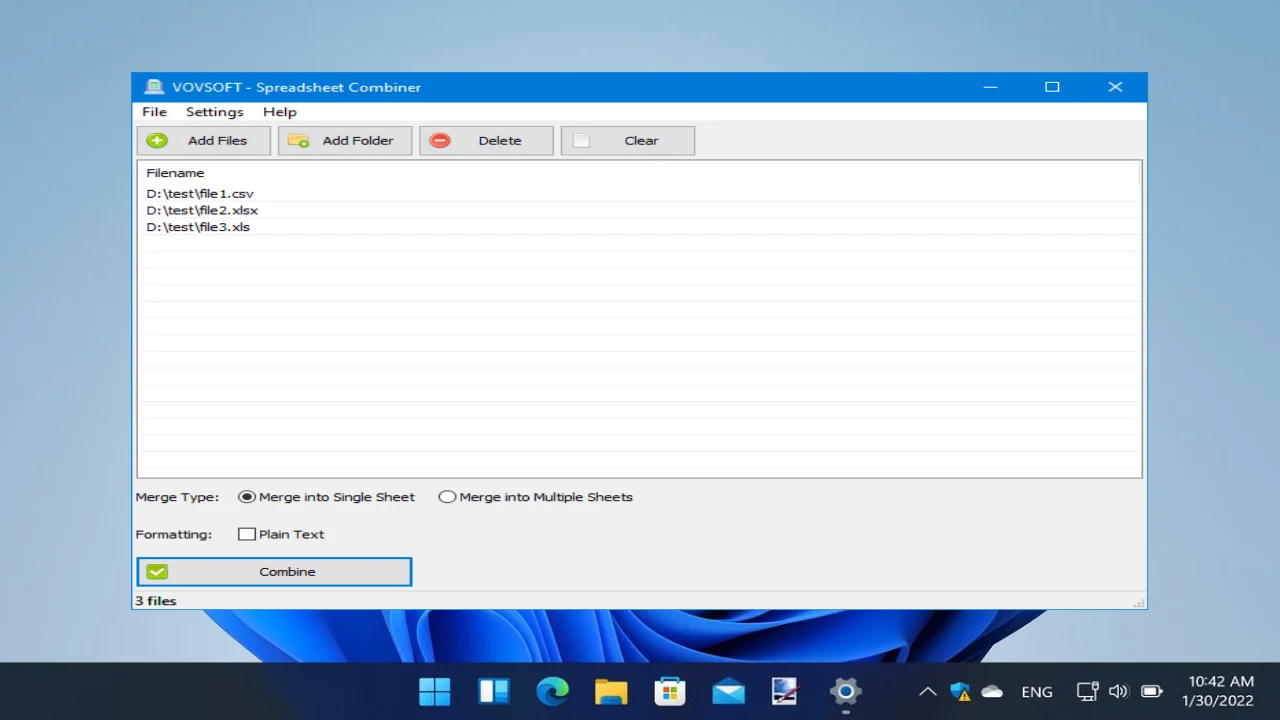This screenshot has height=720, width=1280.
Task: Maximize the Spreadsheet Combiner window
Action: tap(1052, 87)
